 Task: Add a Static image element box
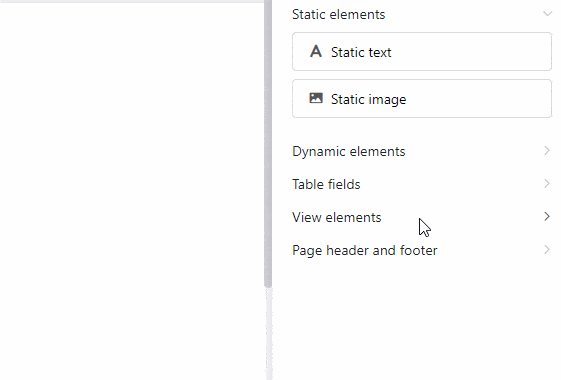pos(422,98)
